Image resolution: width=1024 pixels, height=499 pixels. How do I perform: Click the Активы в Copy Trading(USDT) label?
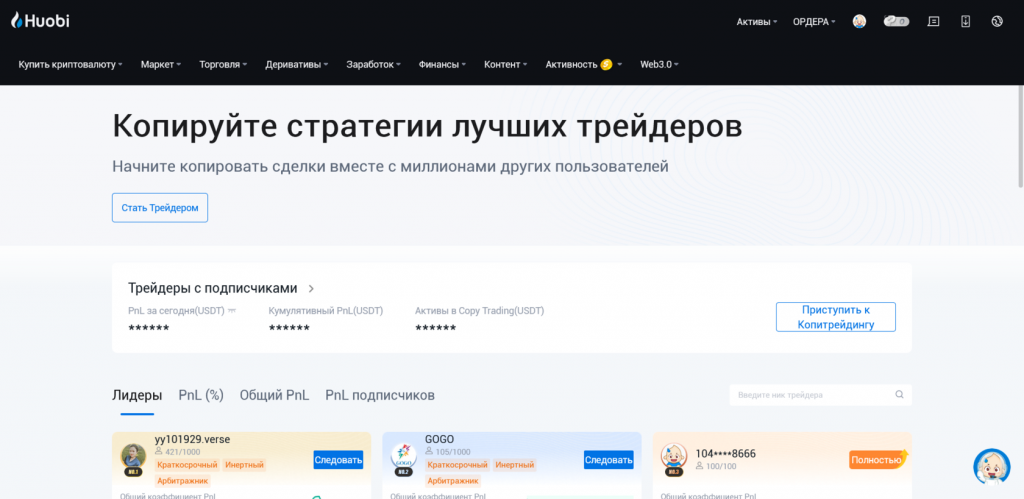[x=479, y=311]
